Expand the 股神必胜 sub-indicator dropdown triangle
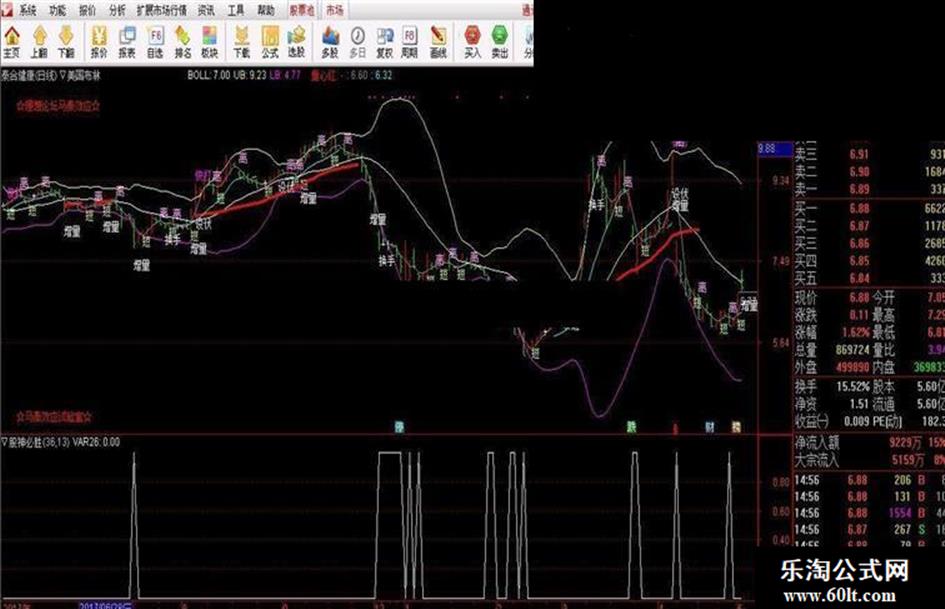 [5, 442]
